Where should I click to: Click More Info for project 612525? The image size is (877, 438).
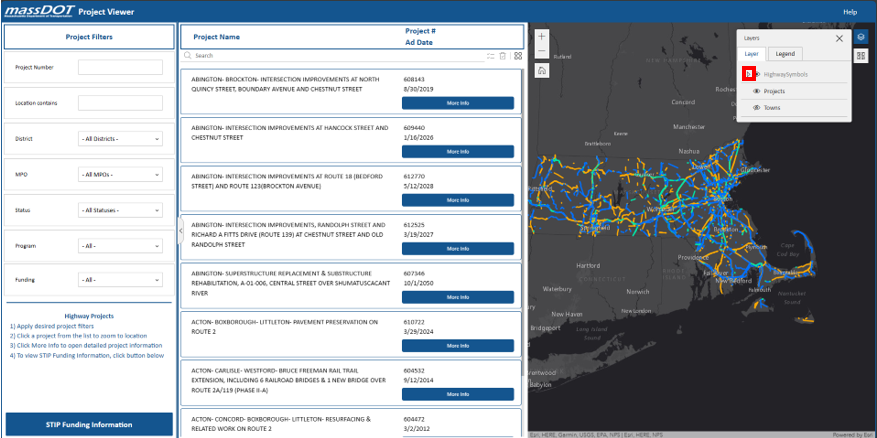point(458,249)
